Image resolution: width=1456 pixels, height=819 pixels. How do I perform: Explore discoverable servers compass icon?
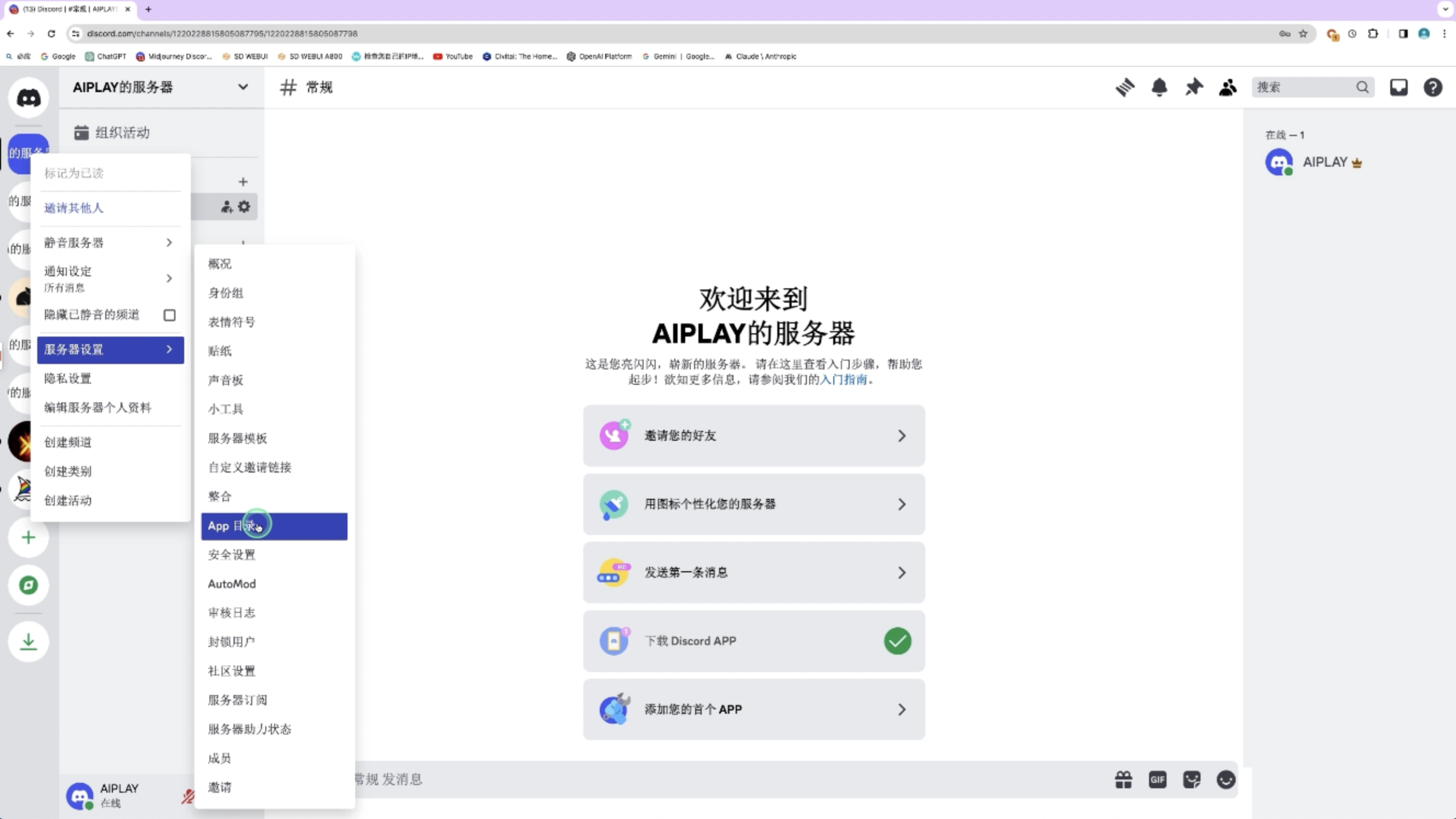pyautogui.click(x=29, y=585)
